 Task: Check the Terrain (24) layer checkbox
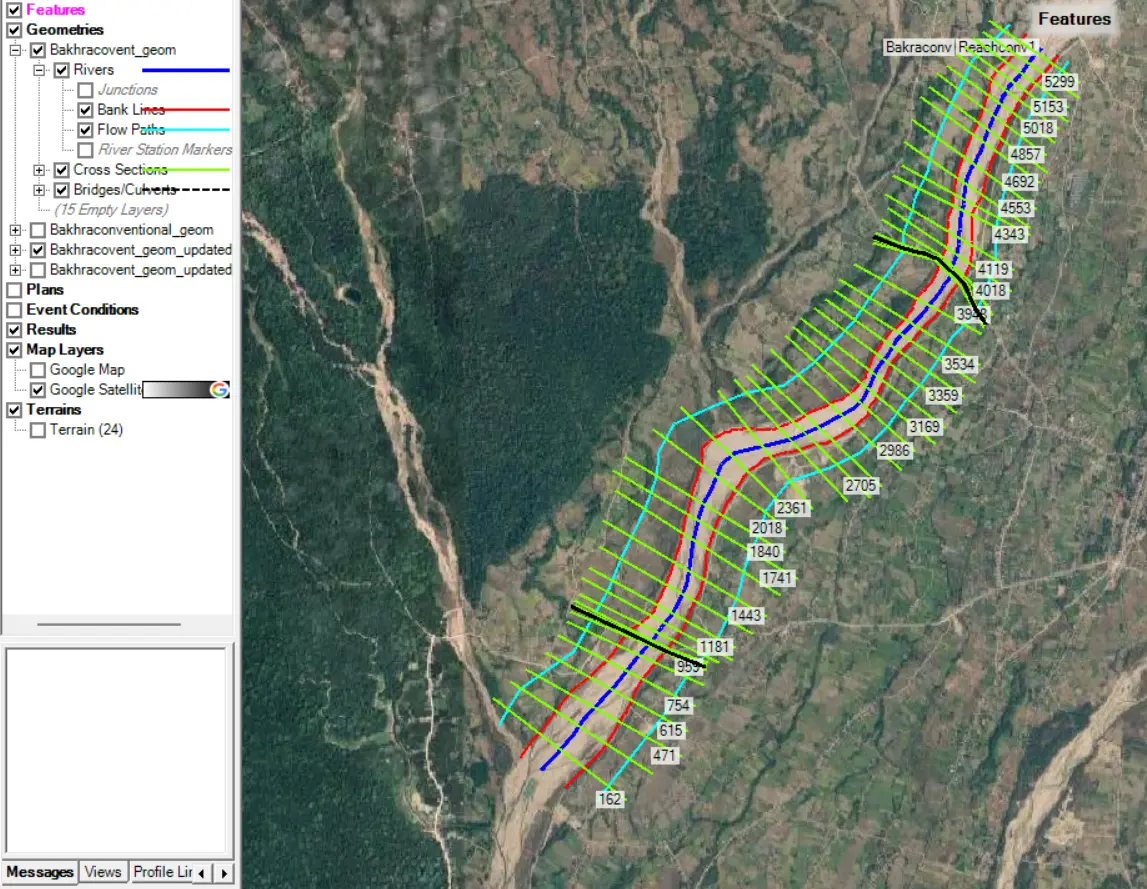pos(38,430)
